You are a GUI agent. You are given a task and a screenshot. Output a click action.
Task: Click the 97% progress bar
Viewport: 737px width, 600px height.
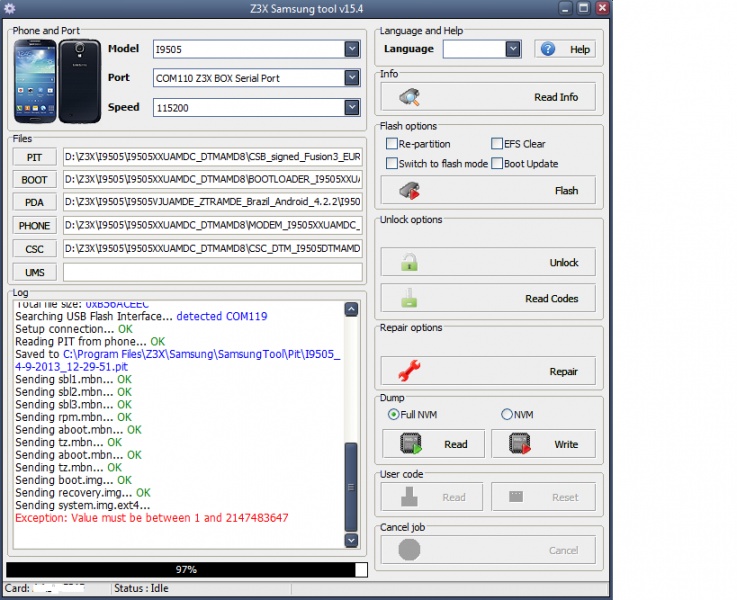pos(187,569)
